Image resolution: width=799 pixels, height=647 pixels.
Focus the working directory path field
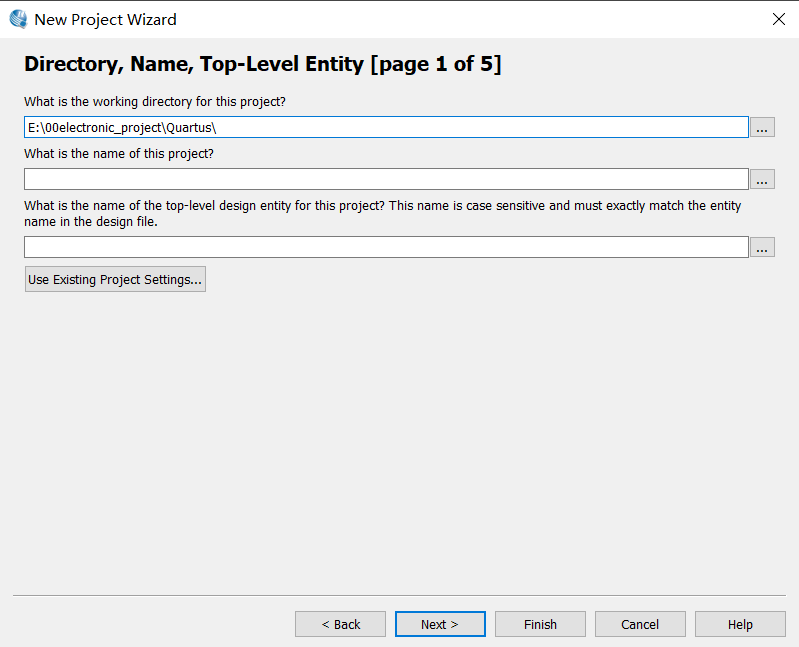pyautogui.click(x=386, y=127)
